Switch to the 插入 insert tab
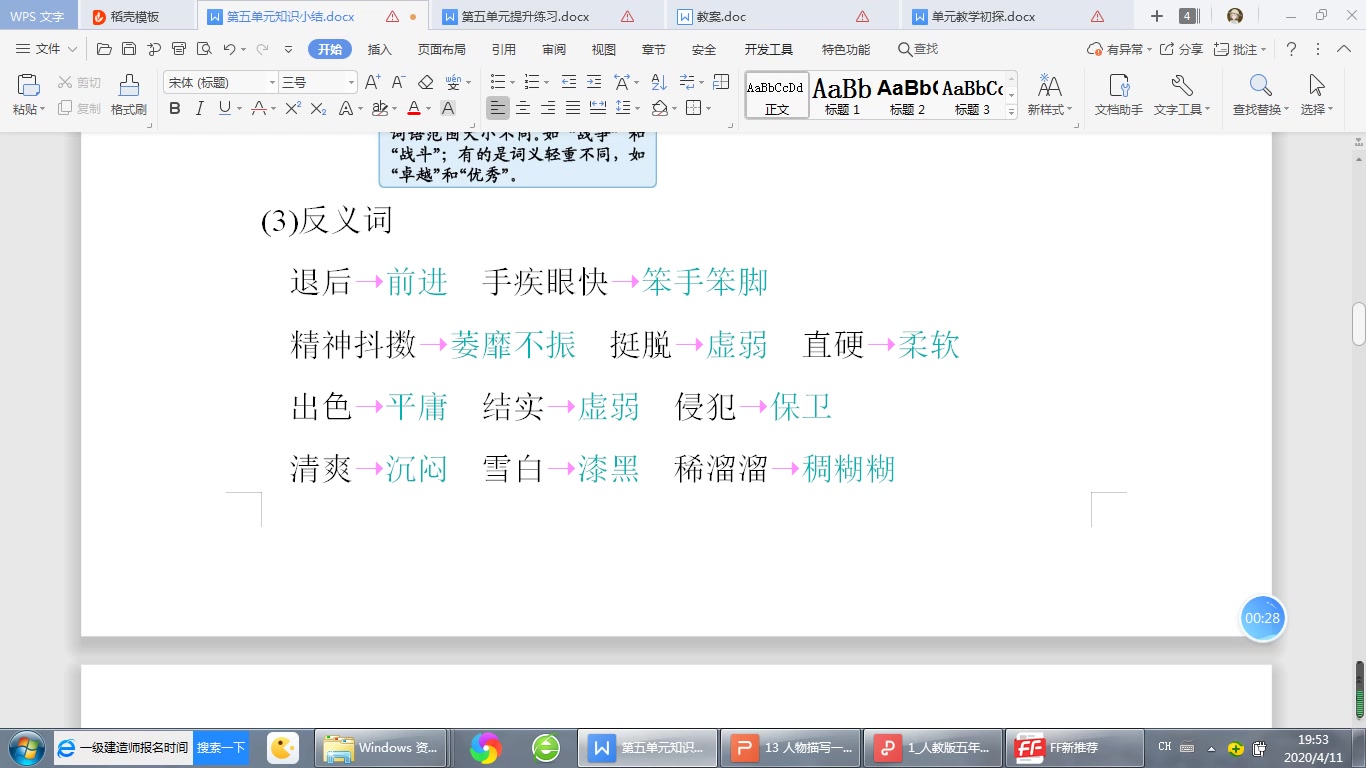The height and width of the screenshot is (768, 1366). click(380, 49)
